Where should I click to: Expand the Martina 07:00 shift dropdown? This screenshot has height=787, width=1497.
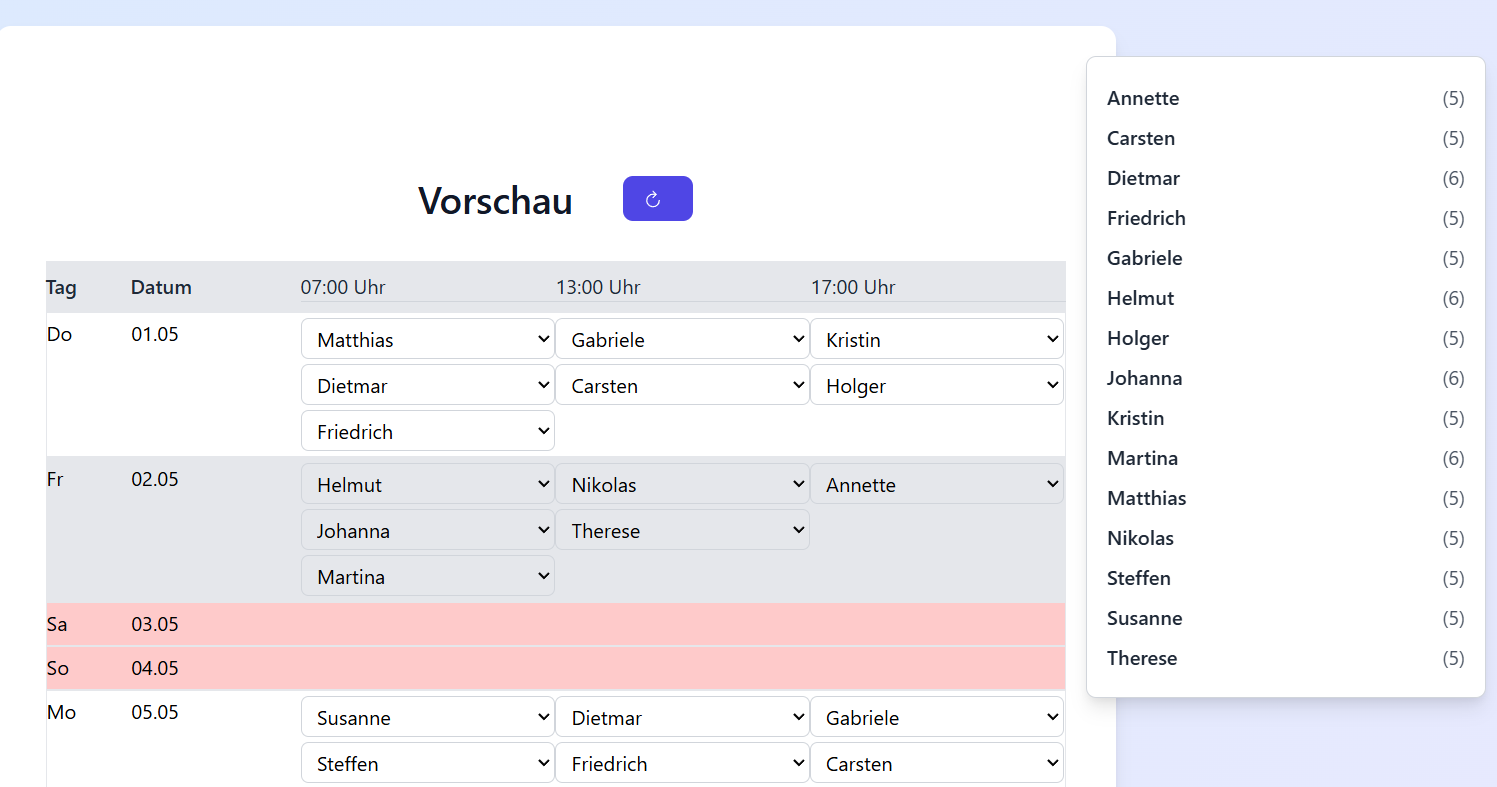click(x=427, y=576)
